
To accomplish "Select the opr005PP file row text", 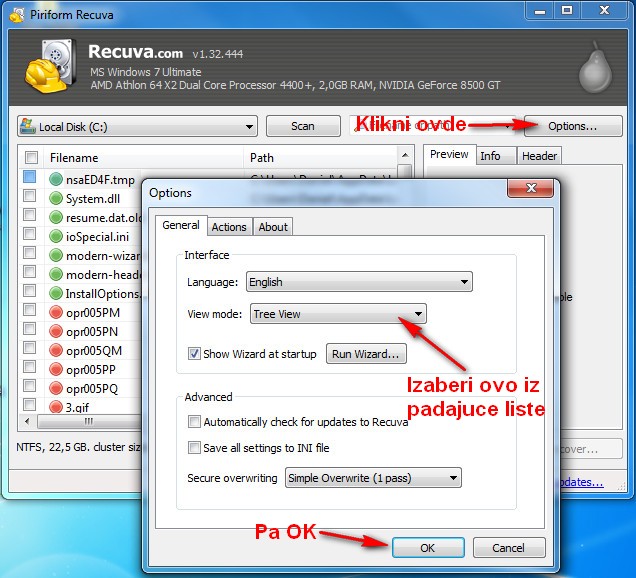I will (91, 370).
